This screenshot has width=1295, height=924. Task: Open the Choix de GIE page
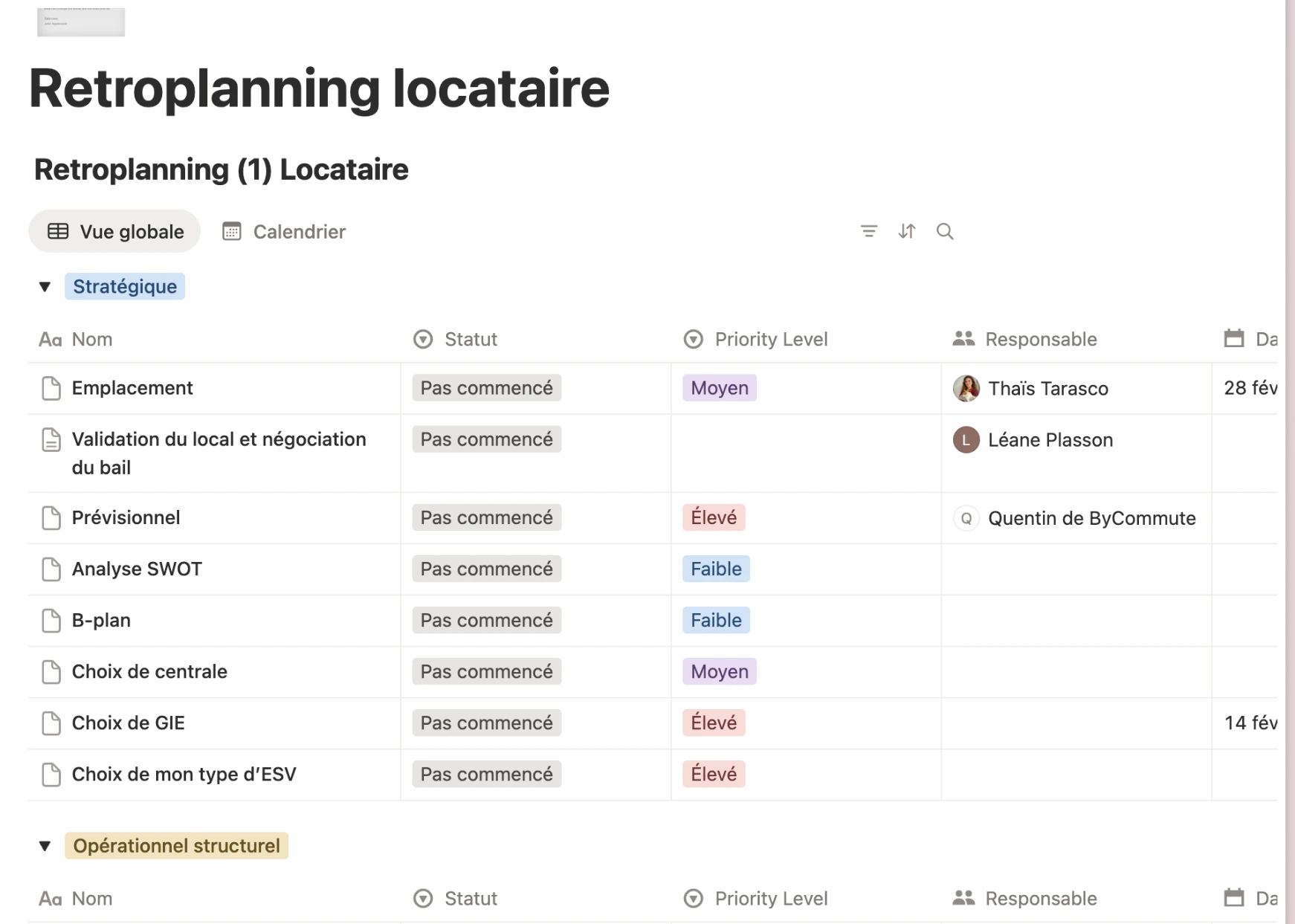pos(128,723)
